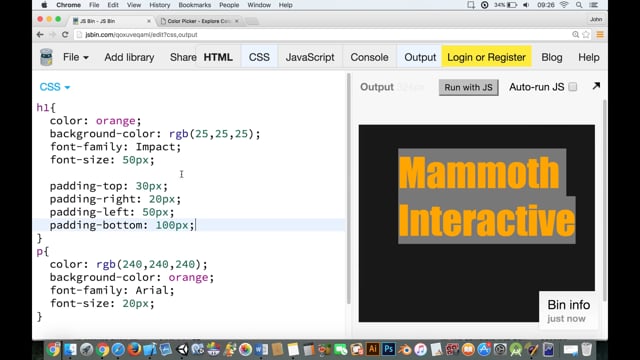Screen dimensions: 640x360
Task: Toggle the CSS panel button
Action: pos(259,57)
